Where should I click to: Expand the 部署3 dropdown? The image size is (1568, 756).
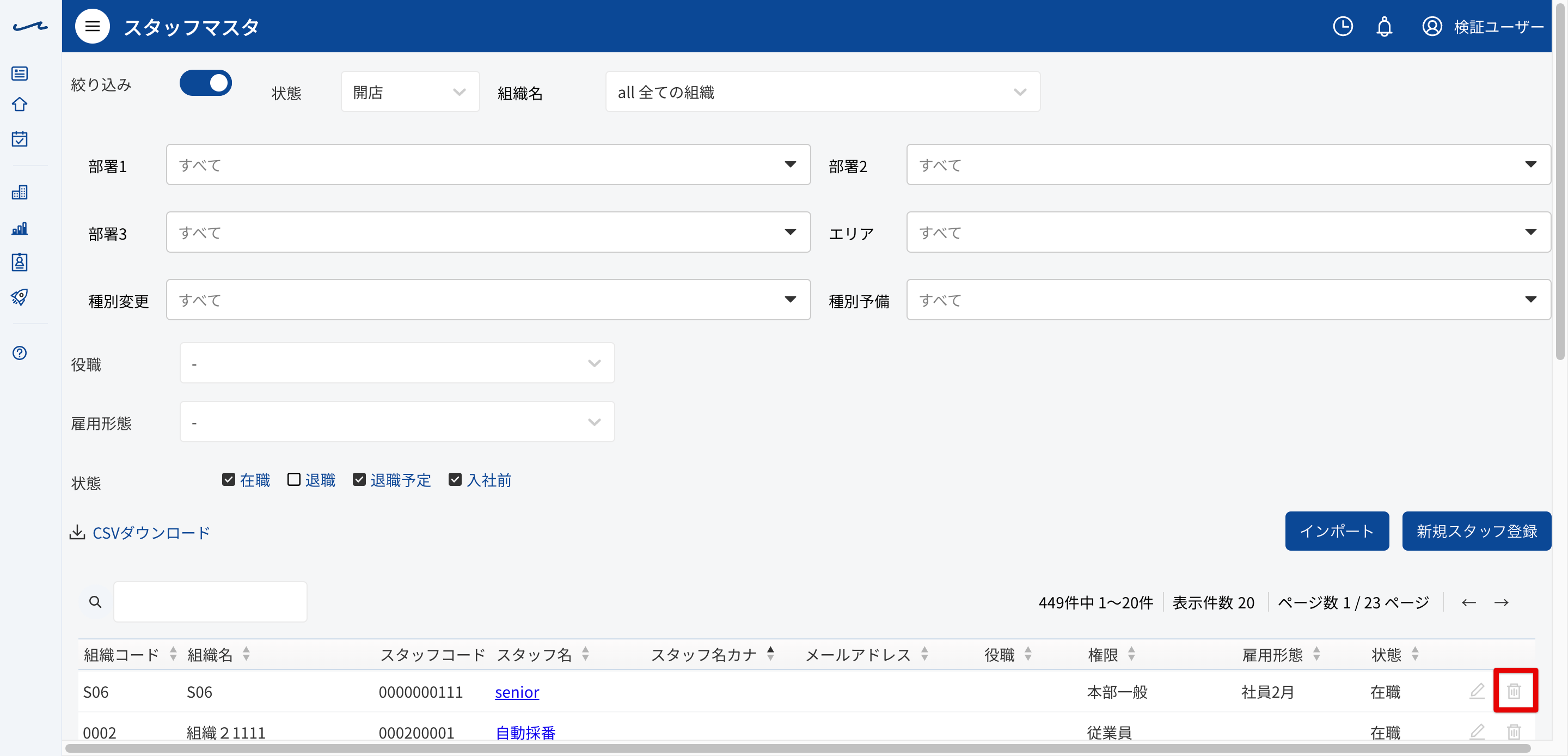click(x=488, y=231)
